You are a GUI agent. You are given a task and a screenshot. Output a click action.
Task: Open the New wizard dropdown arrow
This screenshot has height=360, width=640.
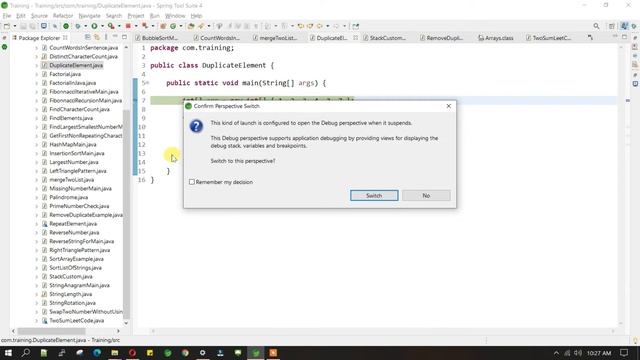(x=15, y=26)
